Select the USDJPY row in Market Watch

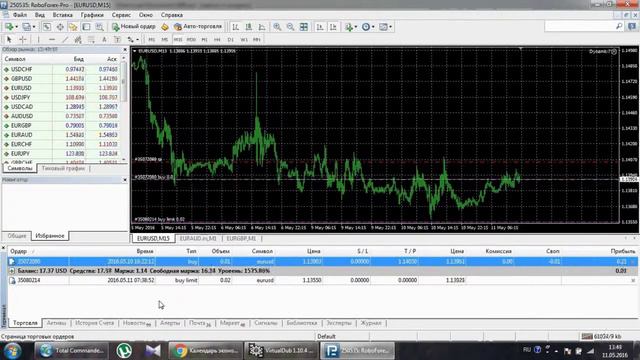click(61, 98)
